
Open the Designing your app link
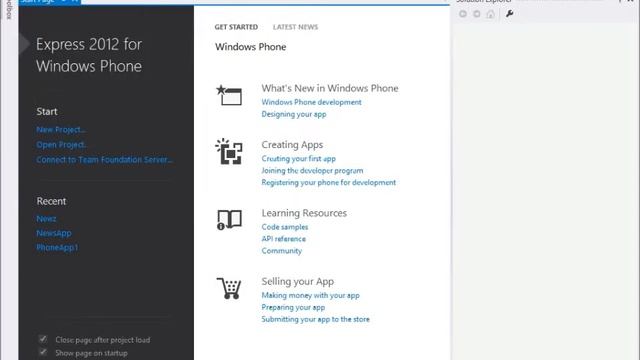(294, 114)
